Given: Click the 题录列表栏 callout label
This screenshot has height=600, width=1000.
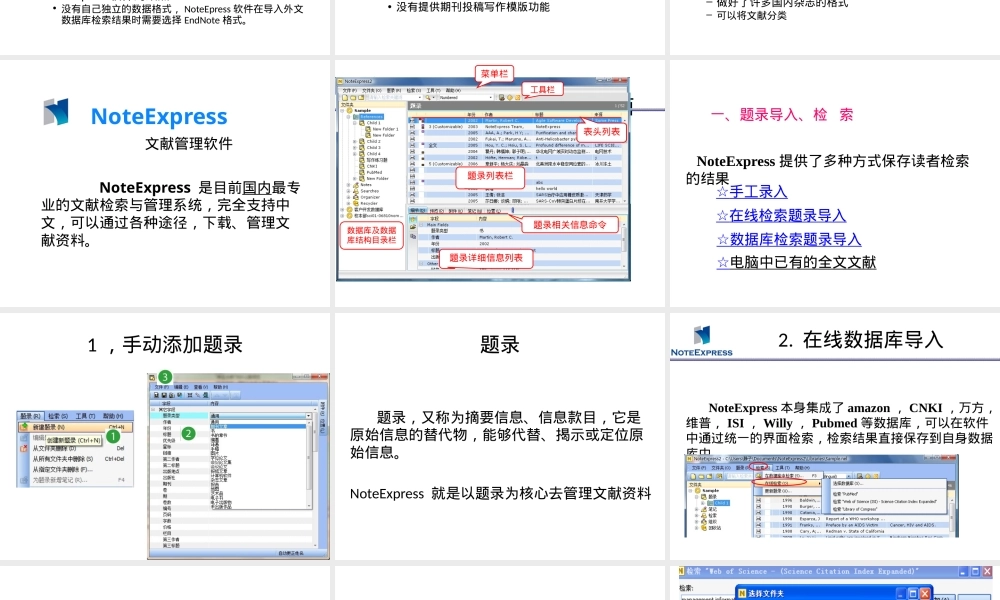Looking at the screenshot, I should coord(490,176).
